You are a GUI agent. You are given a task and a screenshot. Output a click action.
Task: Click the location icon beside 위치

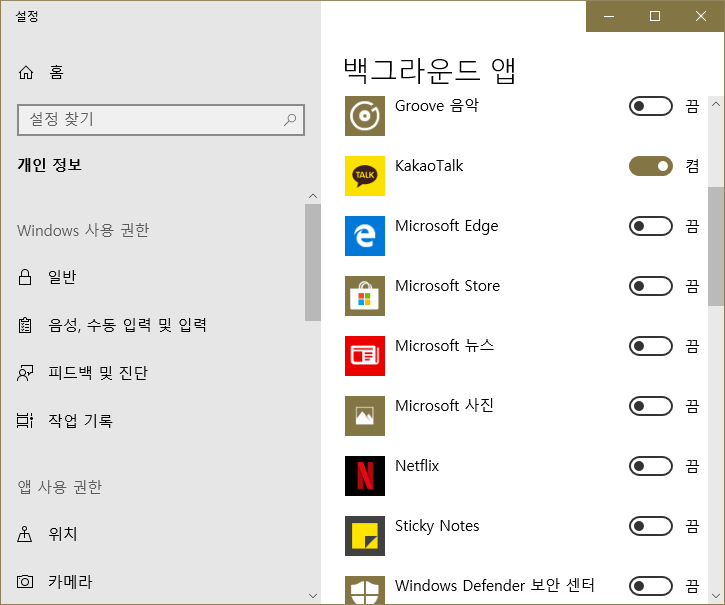[x=25, y=534]
